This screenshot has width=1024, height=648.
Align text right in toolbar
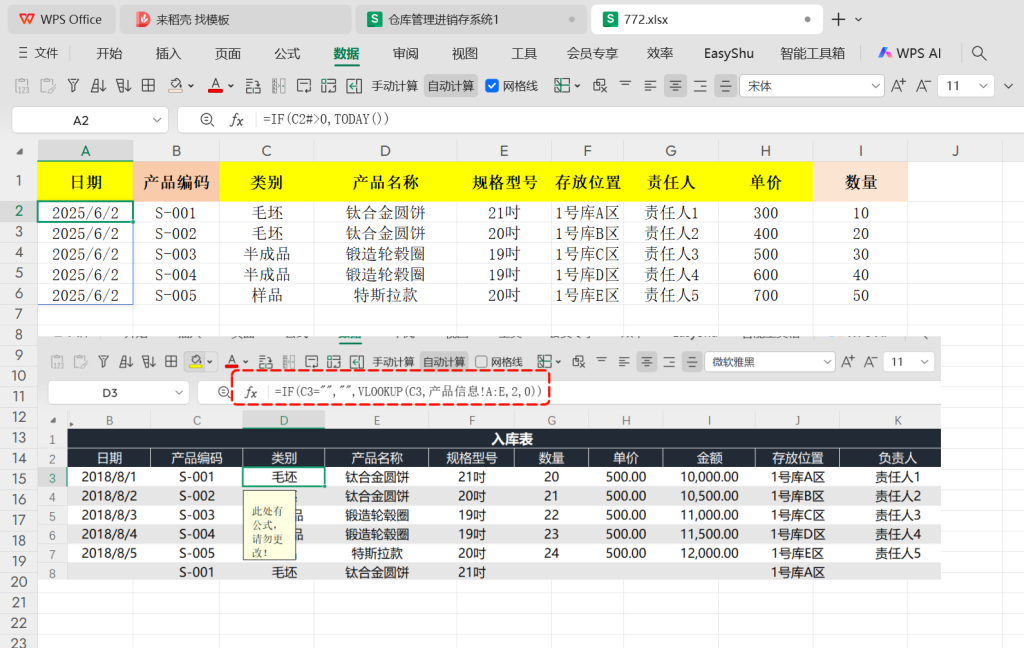(x=700, y=86)
